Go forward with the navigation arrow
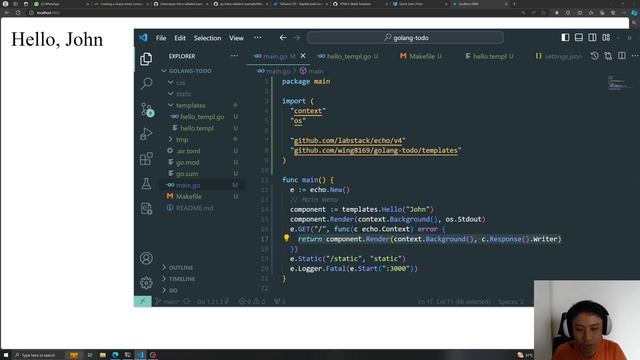640x360 pixels. (297, 38)
